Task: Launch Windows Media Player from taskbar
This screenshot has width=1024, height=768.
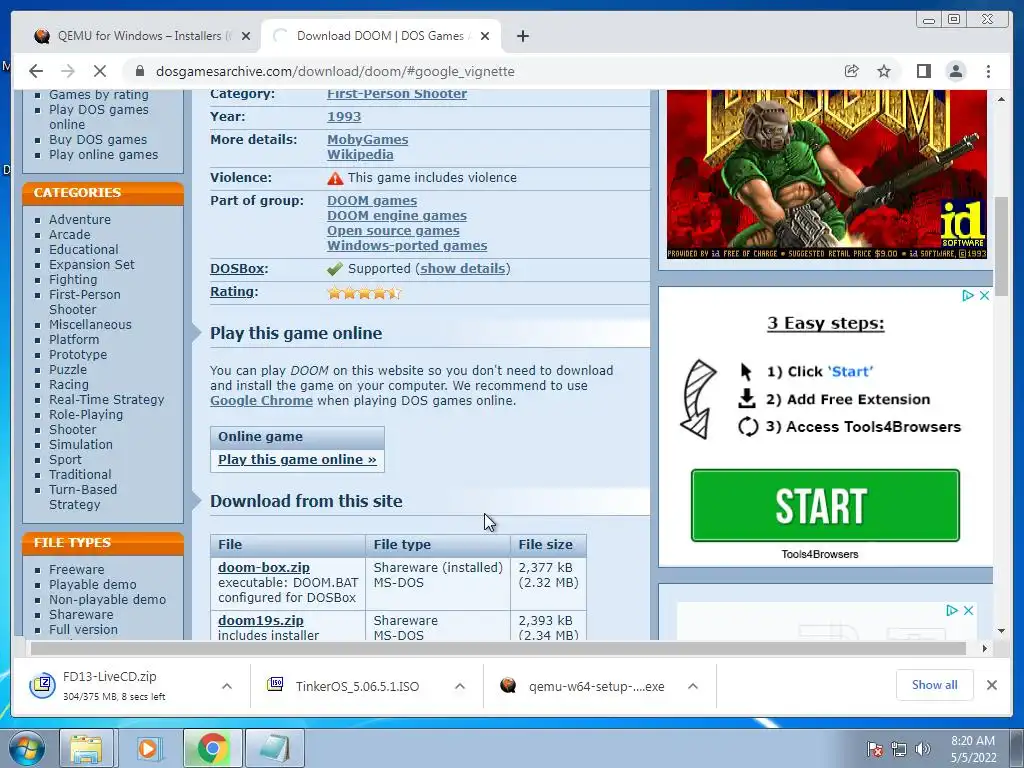Action: pos(148,748)
